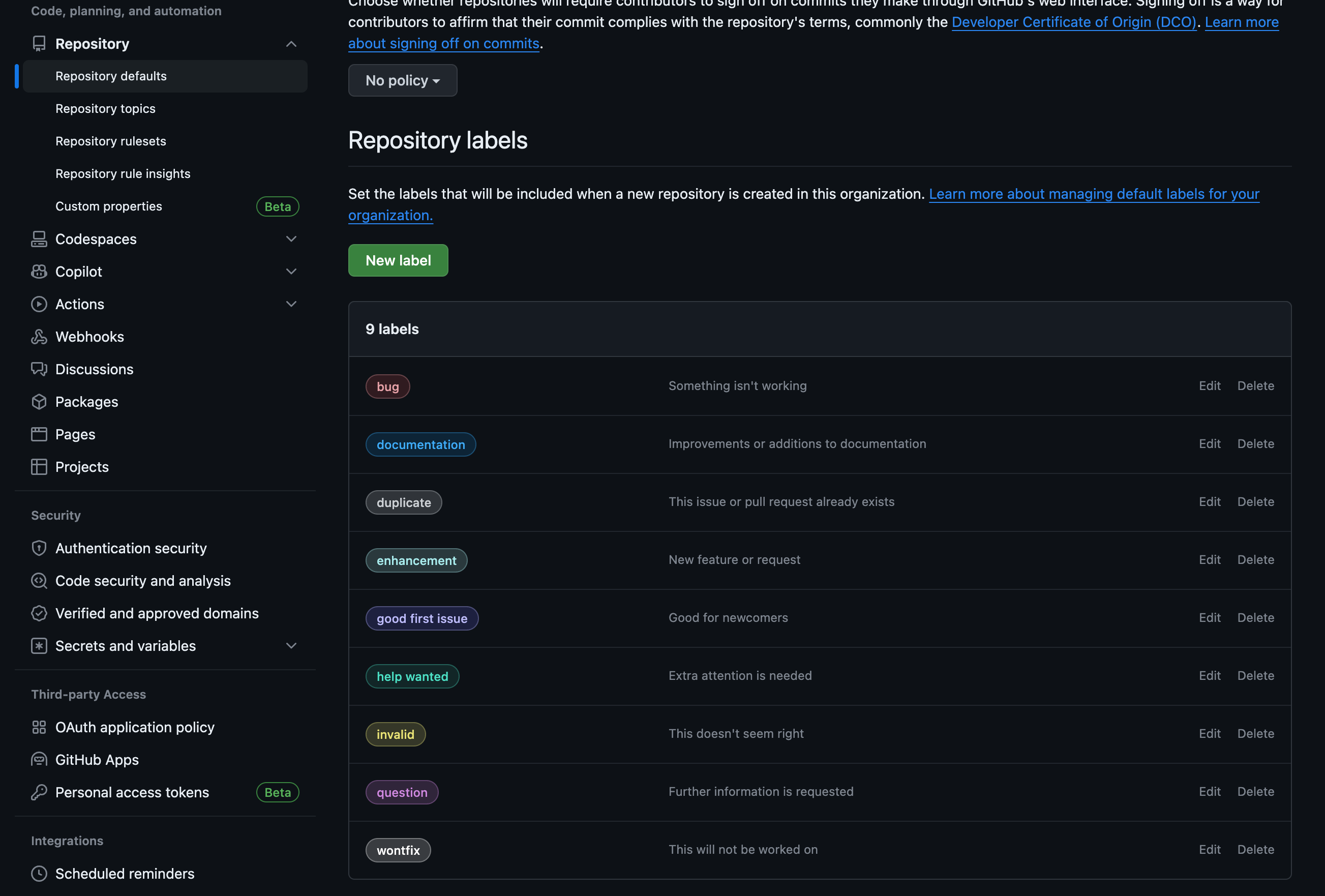Click the Copilot icon in sidebar
Screen dimensions: 1325x896
tap(39, 272)
